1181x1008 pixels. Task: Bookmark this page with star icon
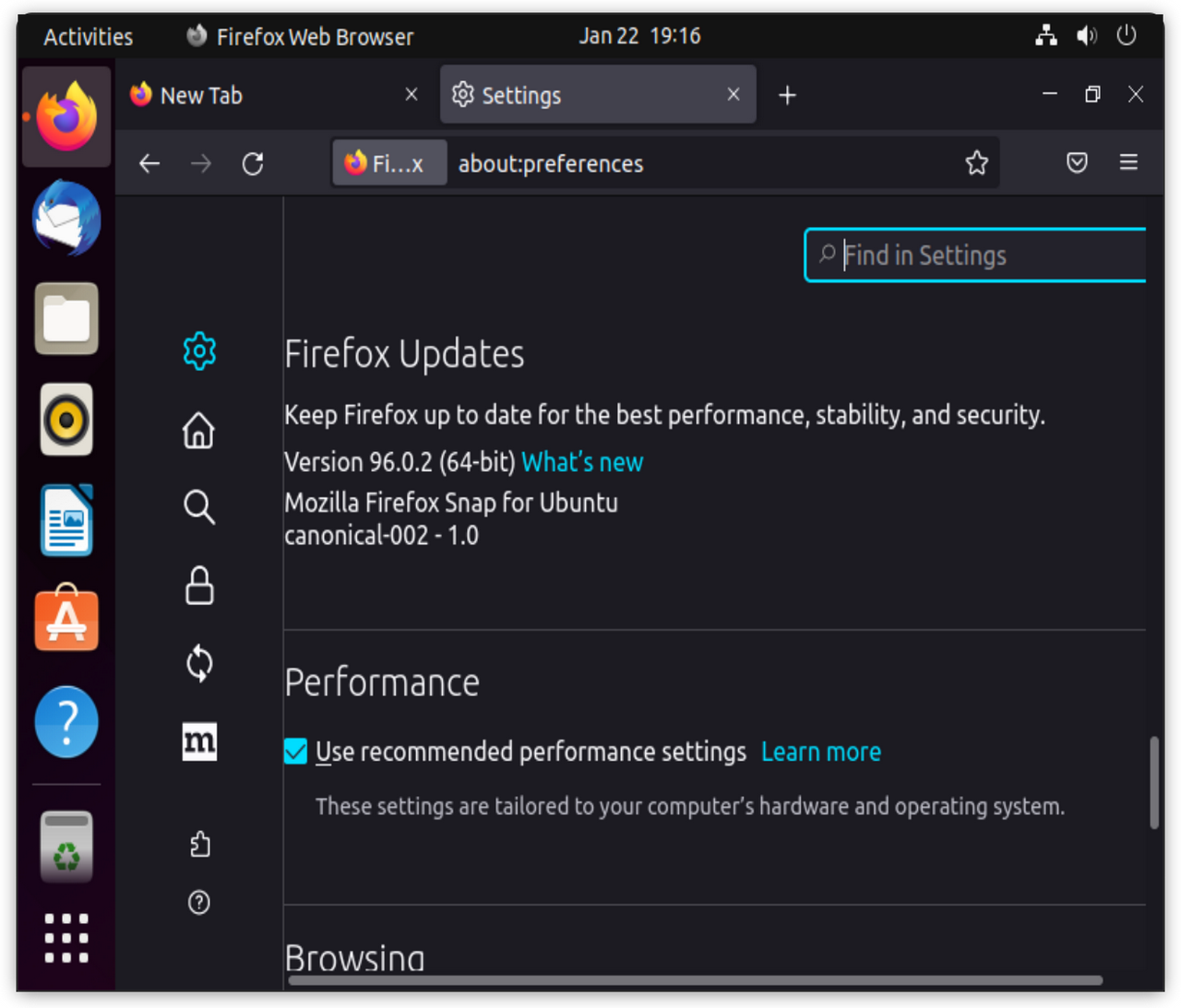(976, 163)
